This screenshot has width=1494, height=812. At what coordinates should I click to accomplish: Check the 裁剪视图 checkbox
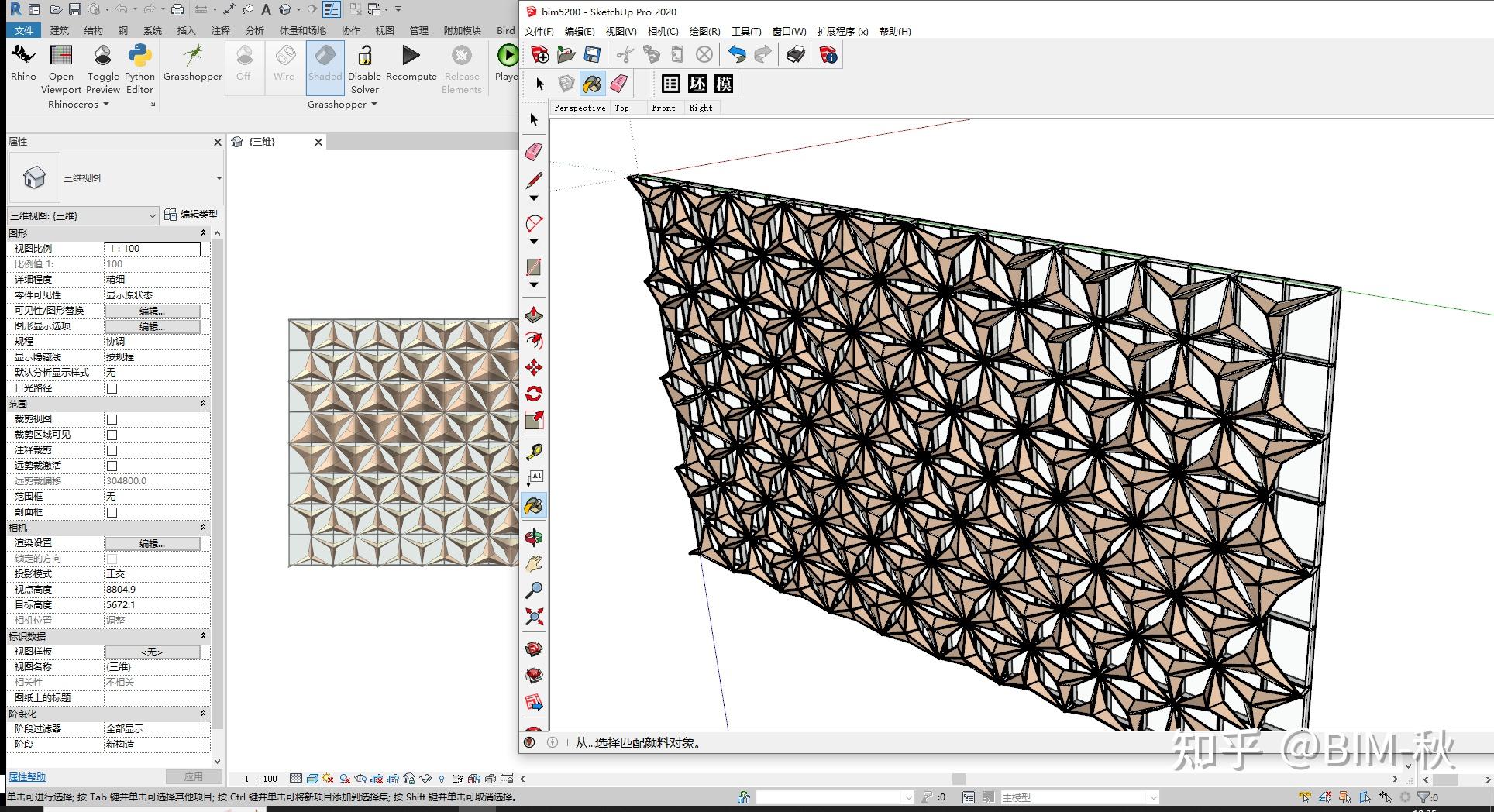[112, 419]
